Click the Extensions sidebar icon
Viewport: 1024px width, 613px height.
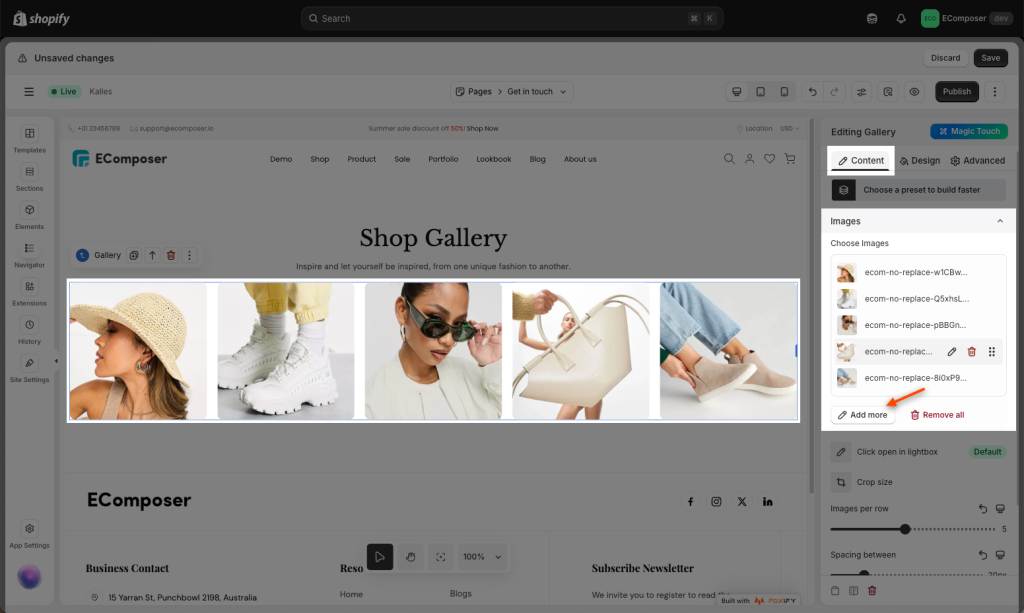[29, 292]
